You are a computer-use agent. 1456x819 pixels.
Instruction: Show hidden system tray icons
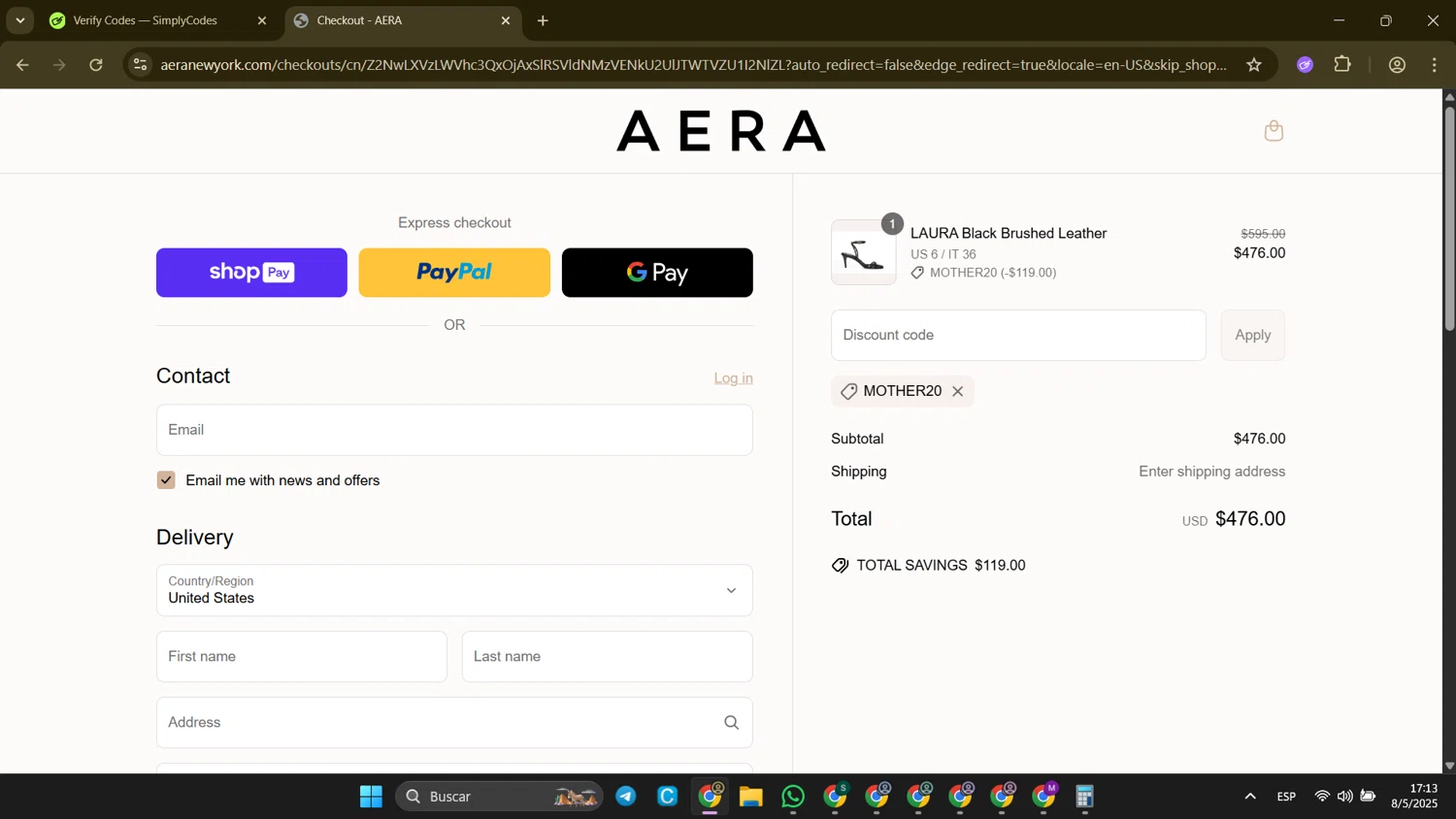[1250, 797]
